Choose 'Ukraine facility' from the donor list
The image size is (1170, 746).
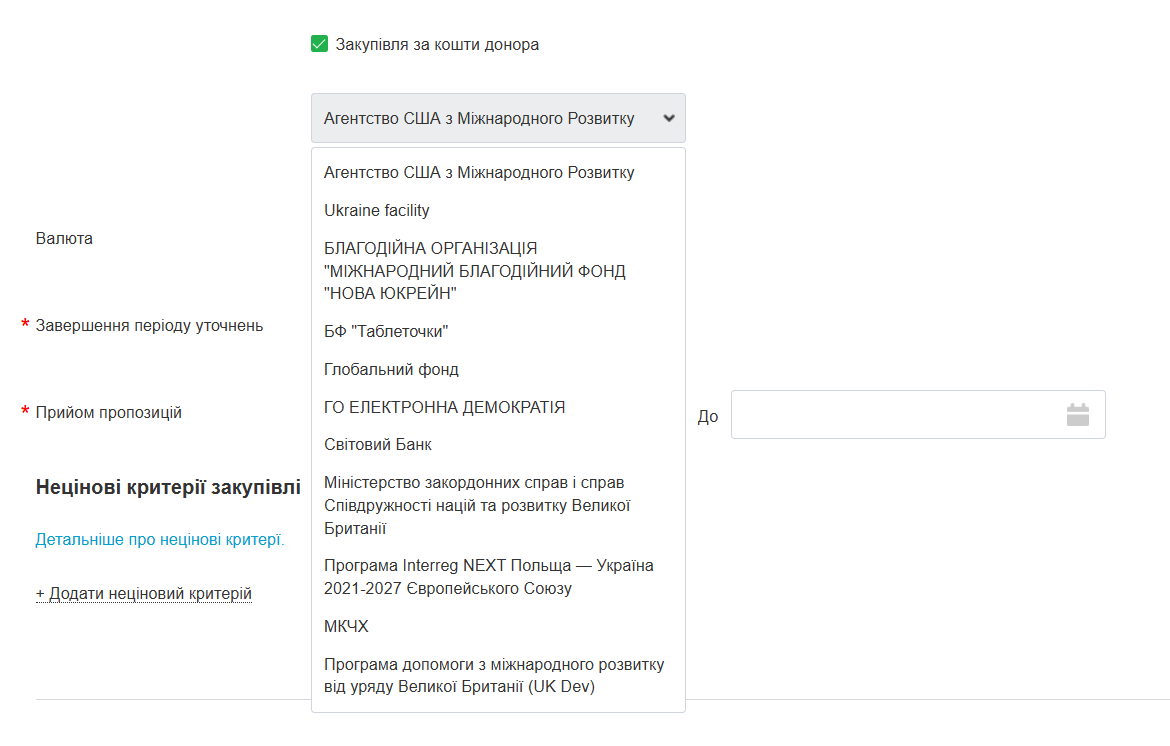(x=377, y=210)
